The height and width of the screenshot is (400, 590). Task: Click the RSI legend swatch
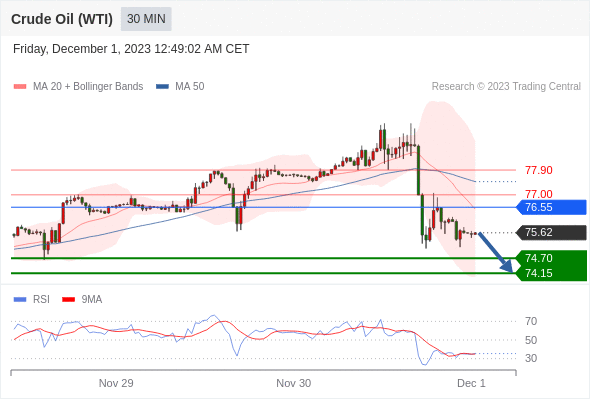tap(20, 300)
